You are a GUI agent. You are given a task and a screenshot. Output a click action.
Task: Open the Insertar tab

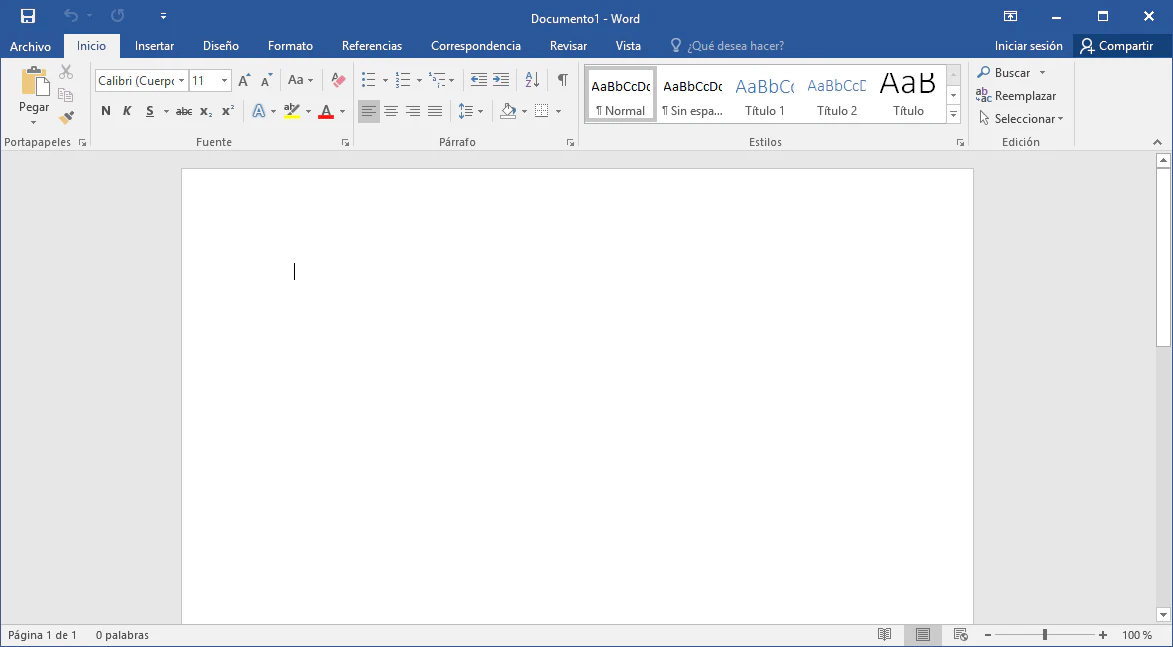[x=154, y=46]
